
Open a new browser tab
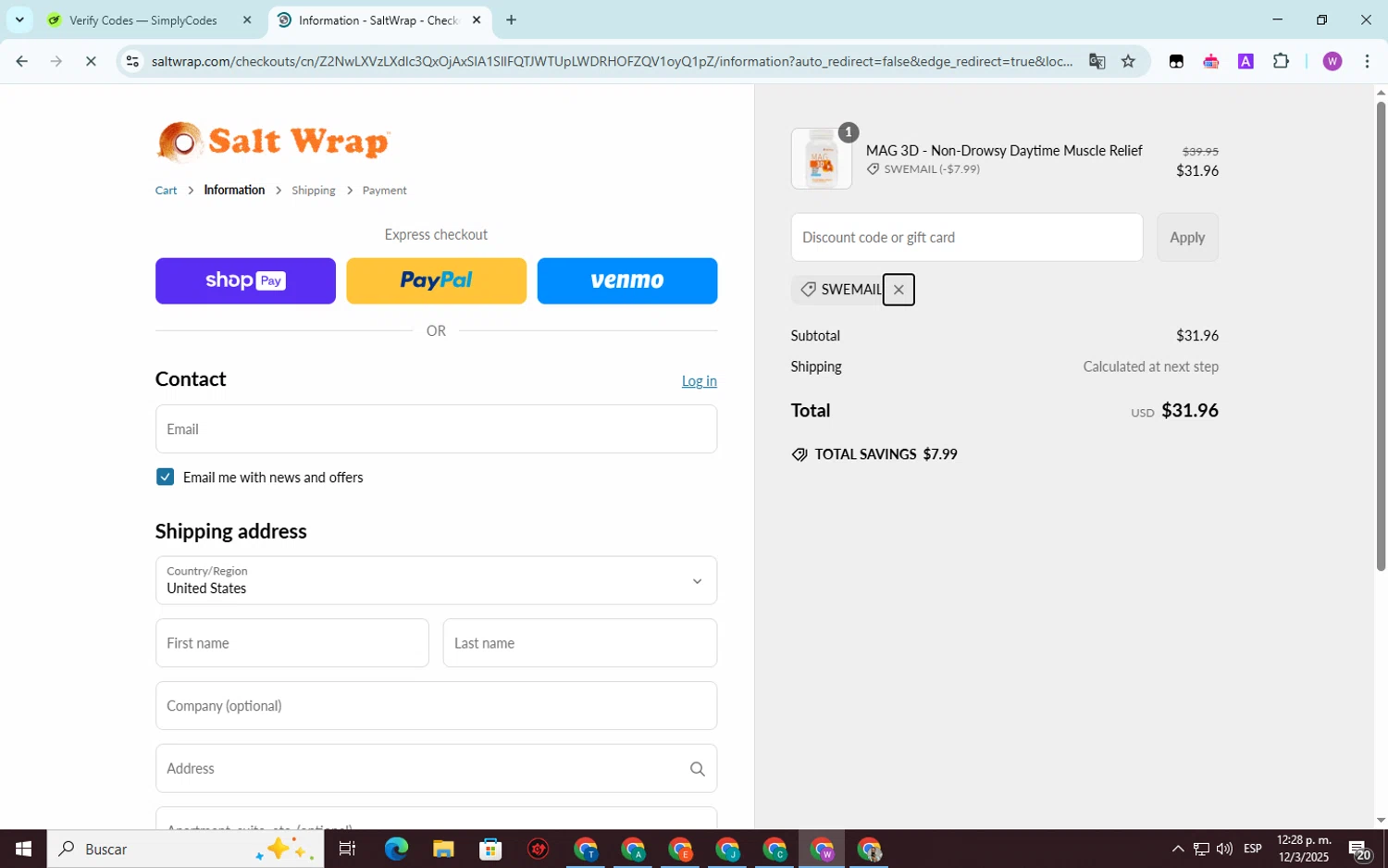click(511, 19)
